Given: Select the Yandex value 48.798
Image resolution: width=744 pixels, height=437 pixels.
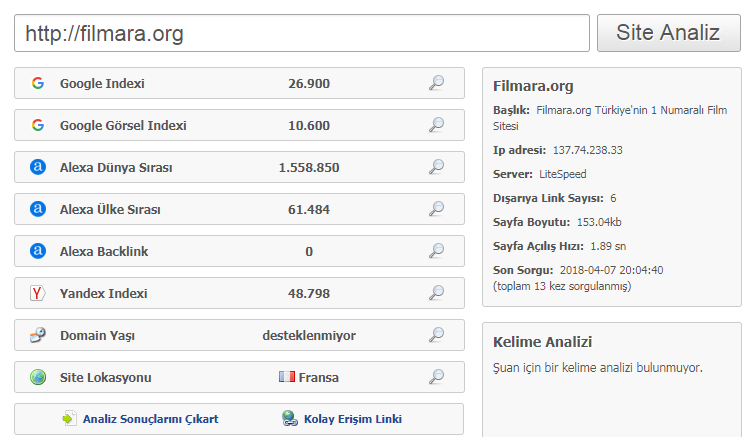Looking at the screenshot, I should (309, 293).
